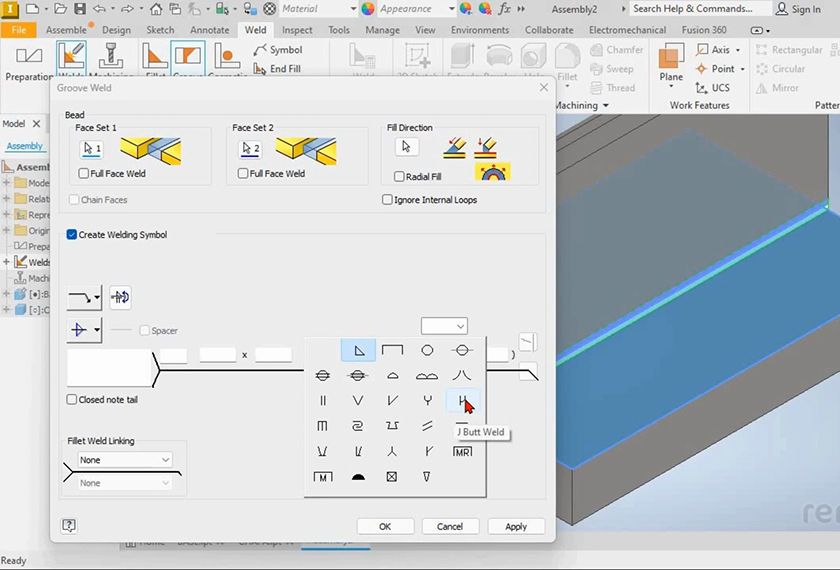Open the dialog help question mark icon
Screen dimensions: 840x570
tap(69, 525)
